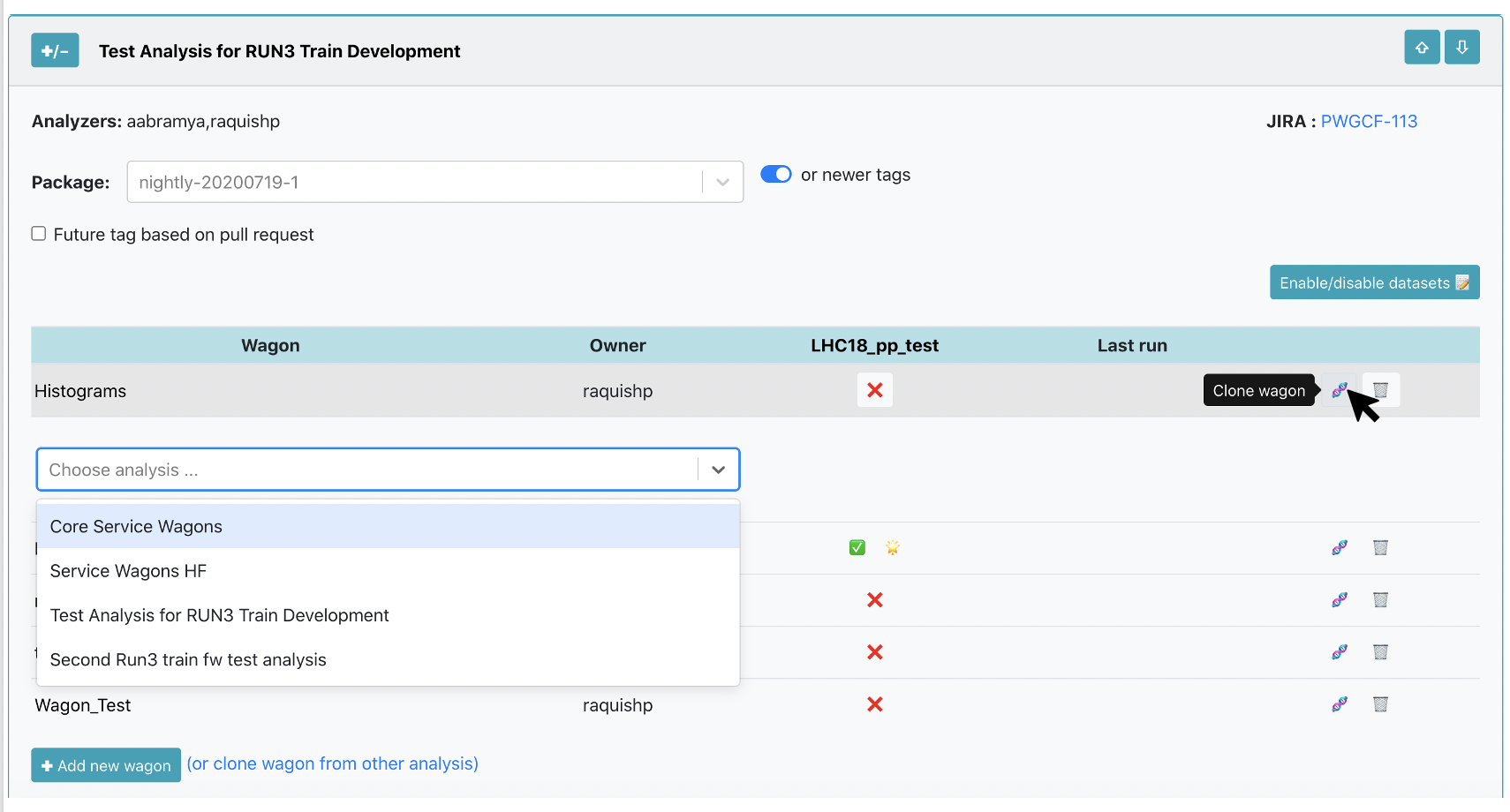Collapse the analysis panel with +/- button
Image resolution: width=1510 pixels, height=812 pixels.
[x=55, y=51]
